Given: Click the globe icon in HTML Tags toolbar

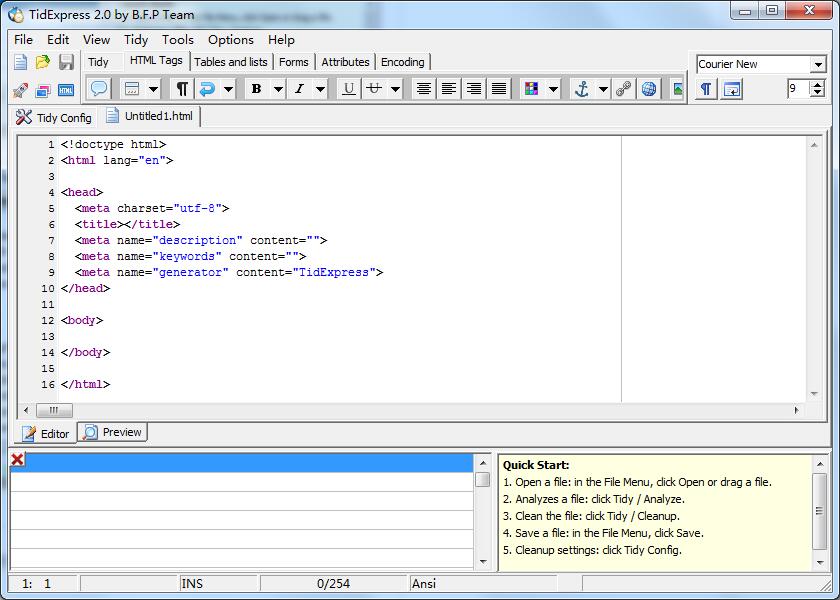Looking at the screenshot, I should tap(649, 88).
